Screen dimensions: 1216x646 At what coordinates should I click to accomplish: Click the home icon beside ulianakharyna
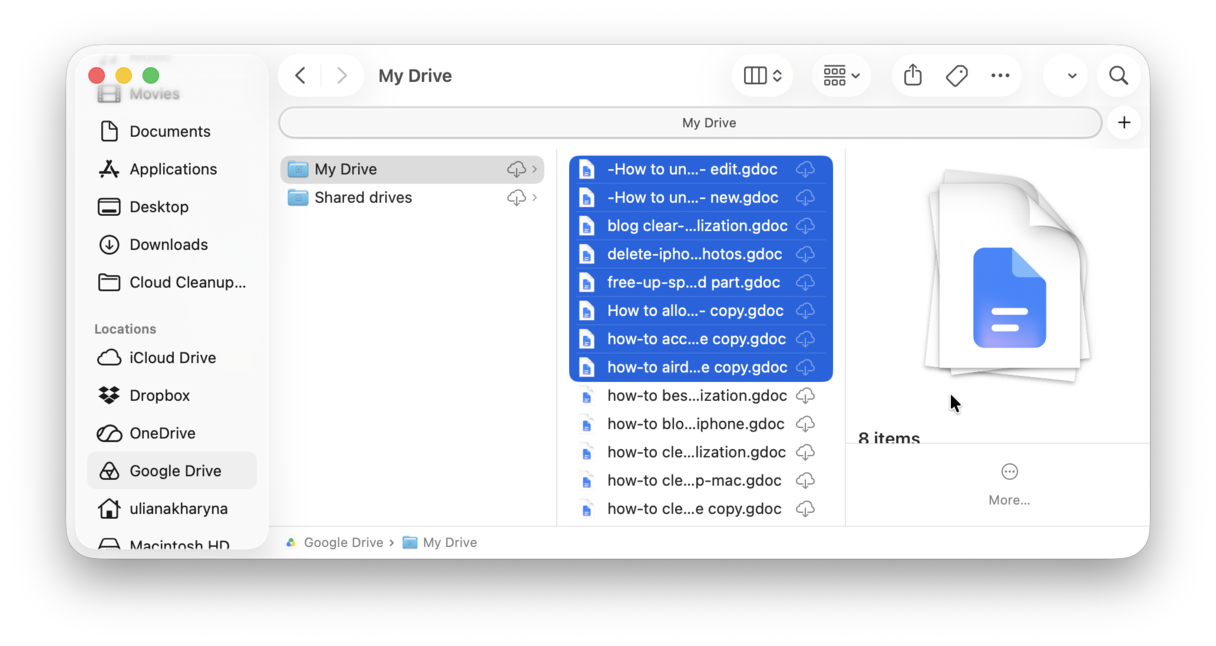109,509
